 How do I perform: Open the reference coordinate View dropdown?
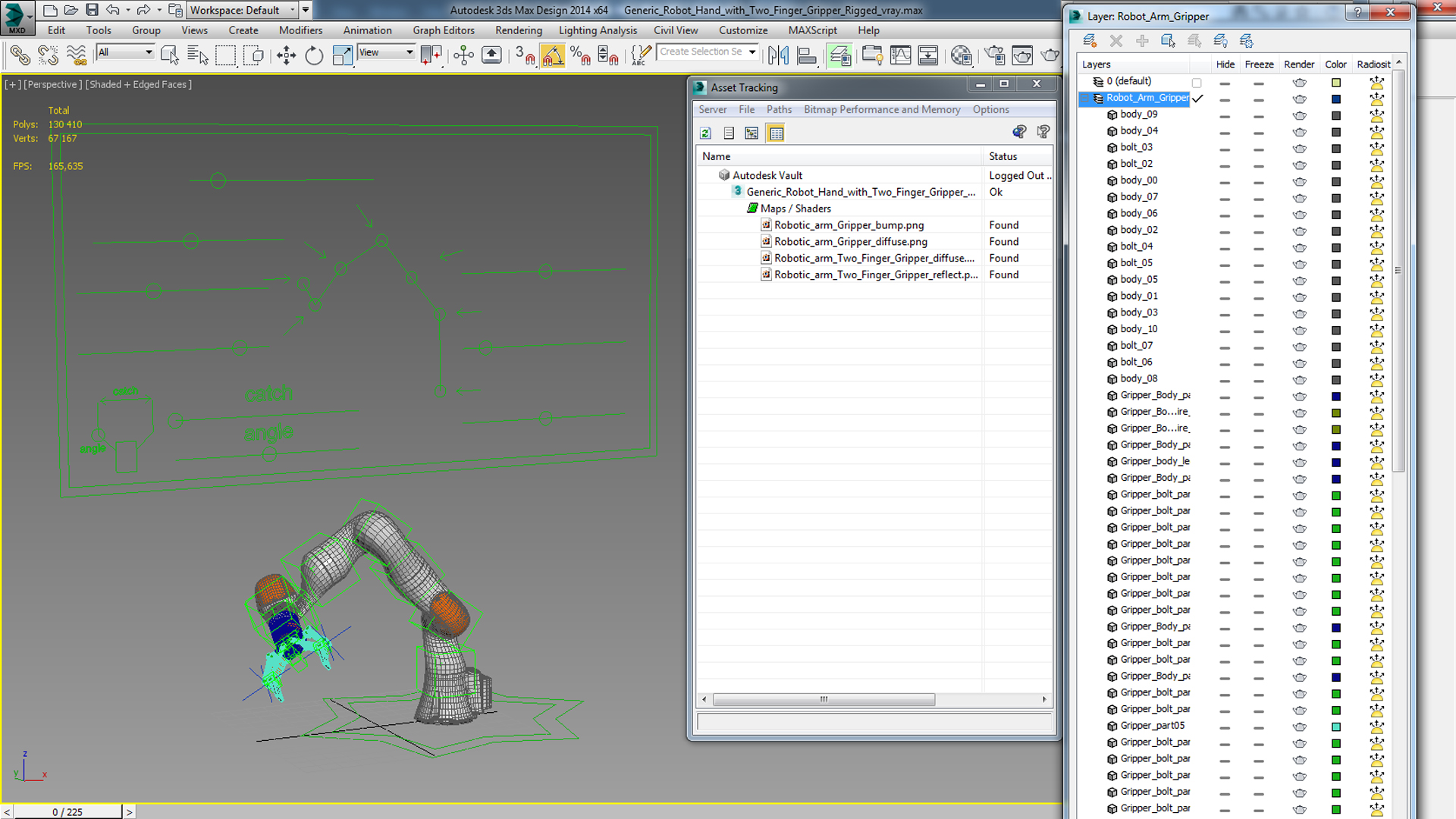[x=387, y=52]
